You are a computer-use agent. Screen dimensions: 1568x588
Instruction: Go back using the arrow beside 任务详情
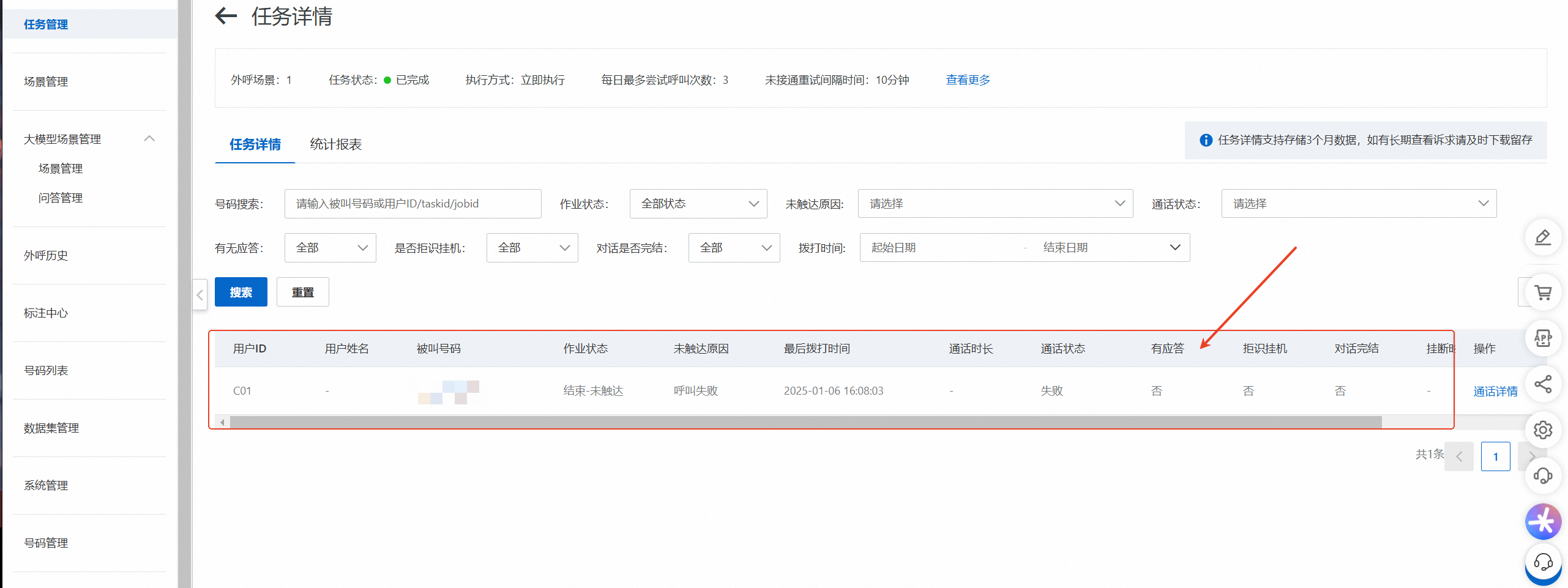click(x=226, y=16)
